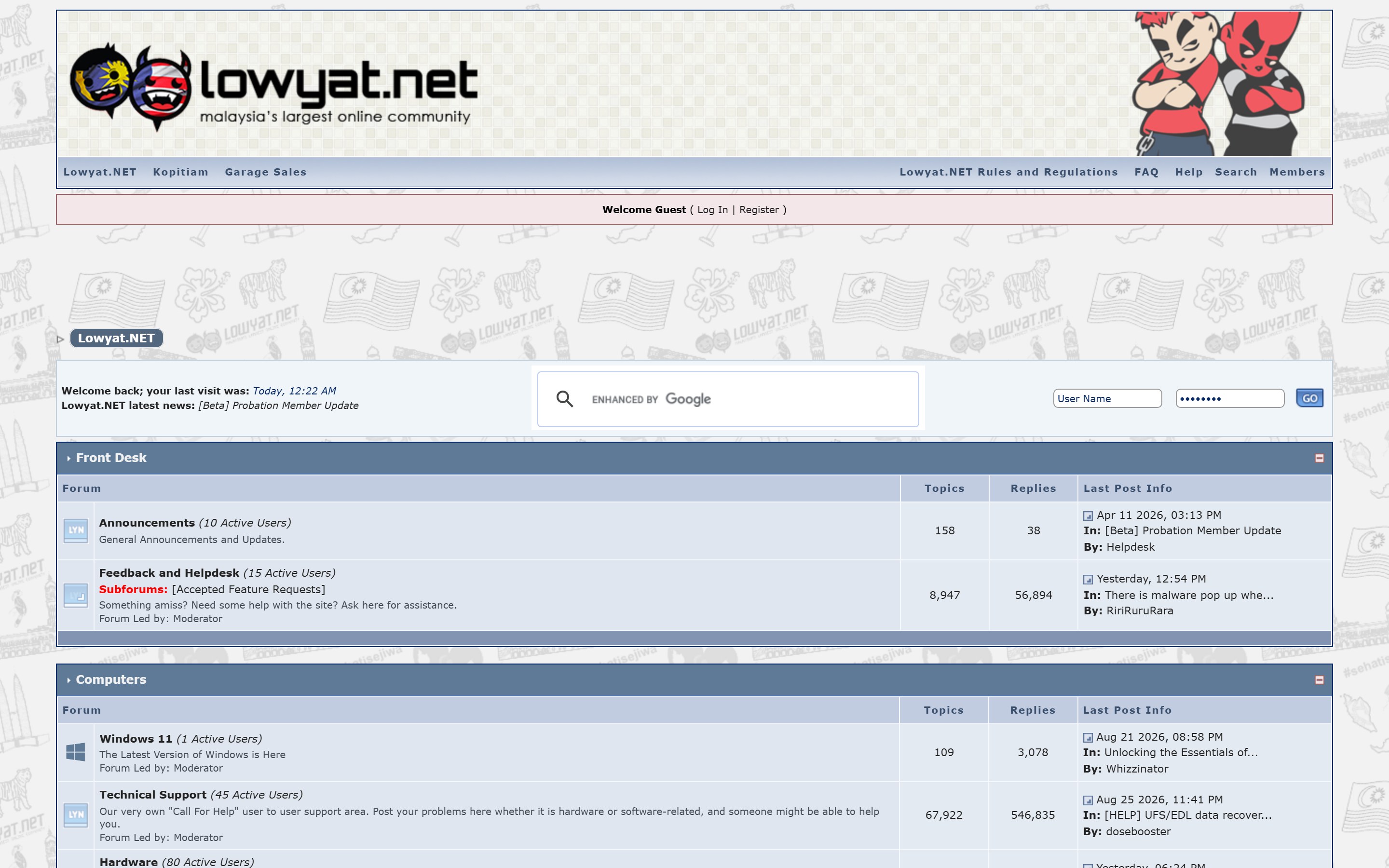Collapse the Front Desk category

coord(1319,458)
